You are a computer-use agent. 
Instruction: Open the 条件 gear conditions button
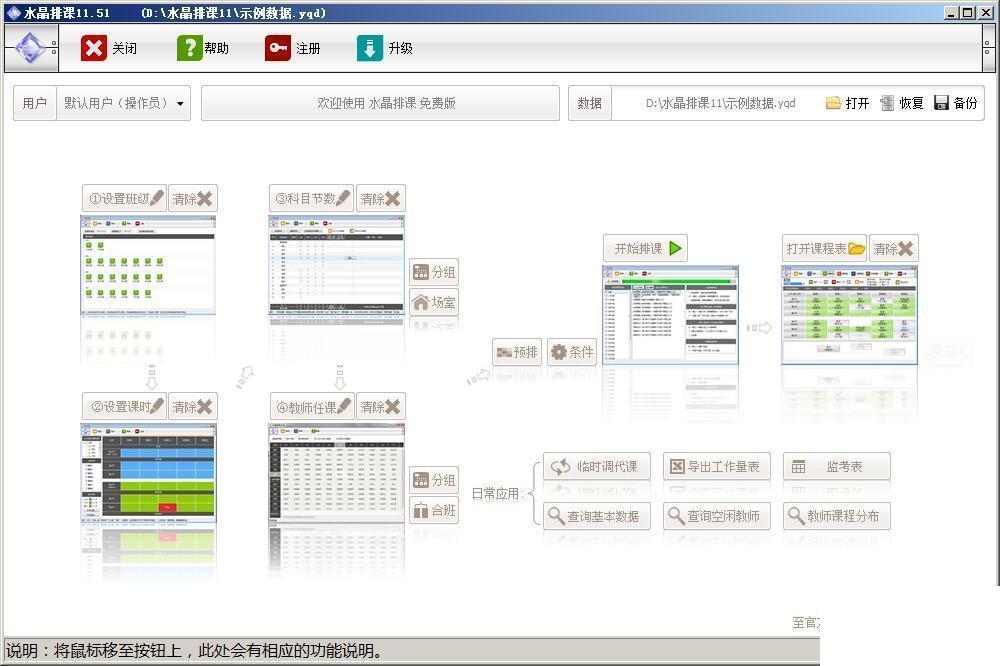572,352
